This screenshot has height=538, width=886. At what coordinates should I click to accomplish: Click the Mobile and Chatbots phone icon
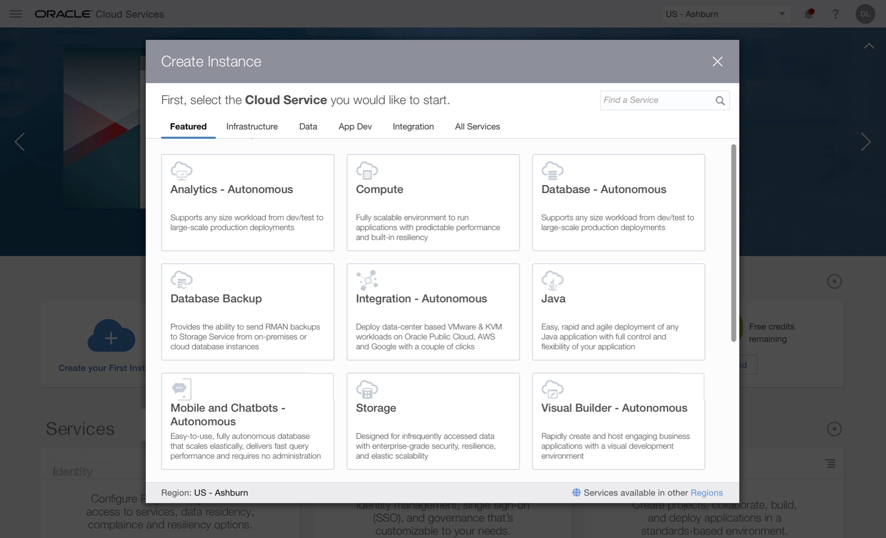coord(181,389)
